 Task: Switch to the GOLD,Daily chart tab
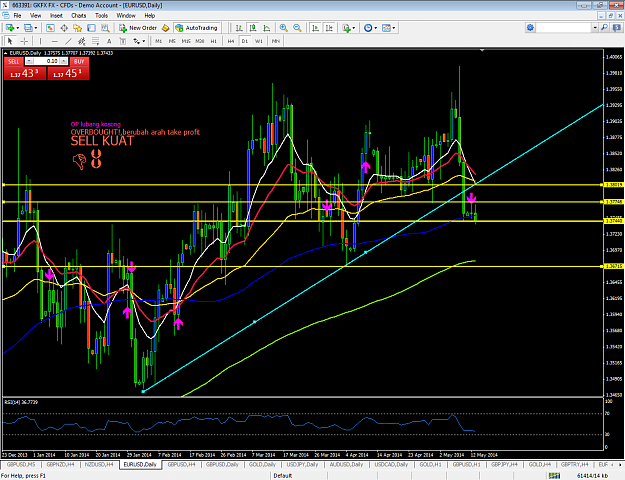point(262,465)
